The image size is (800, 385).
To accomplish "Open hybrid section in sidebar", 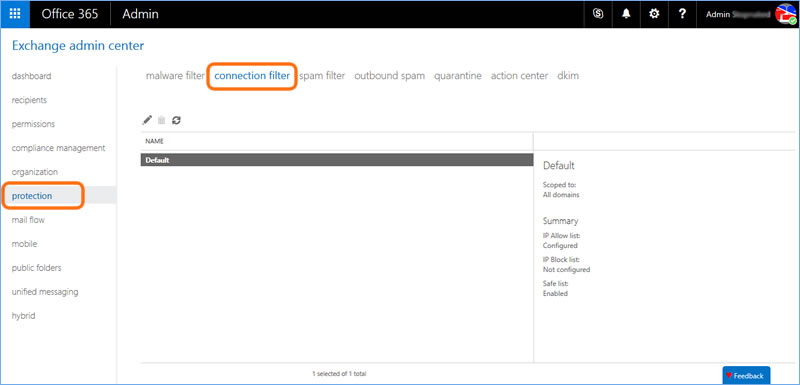I will pyautogui.click(x=23, y=316).
